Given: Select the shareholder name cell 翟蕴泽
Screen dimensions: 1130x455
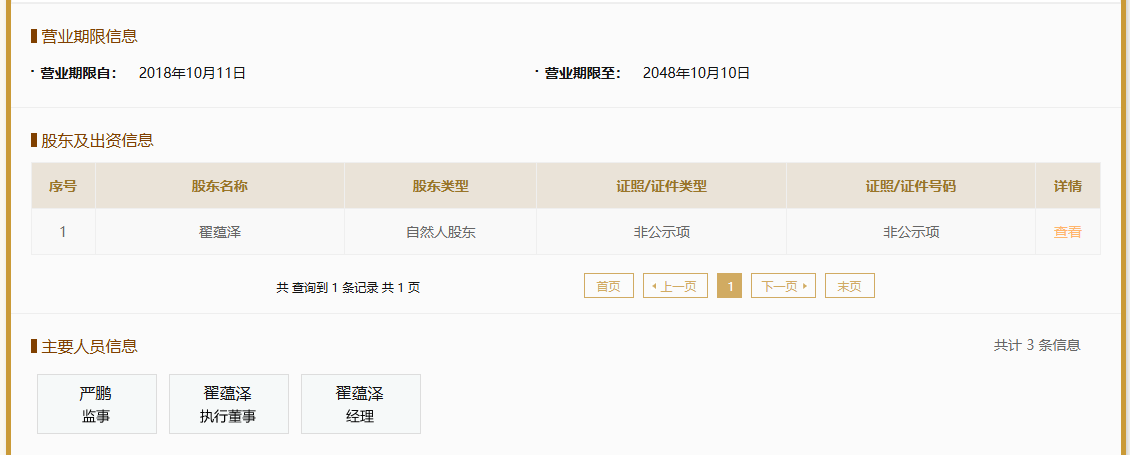Looking at the screenshot, I should tap(220, 232).
